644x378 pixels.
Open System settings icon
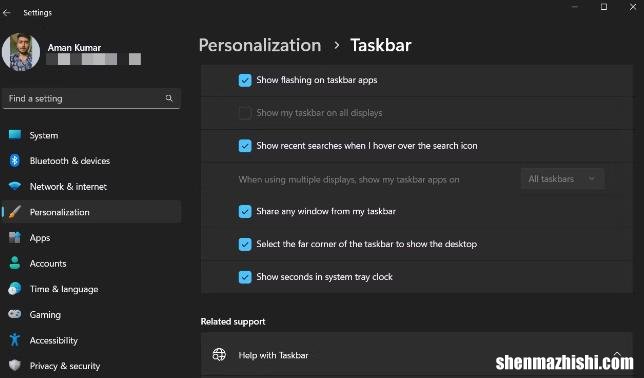pos(15,135)
